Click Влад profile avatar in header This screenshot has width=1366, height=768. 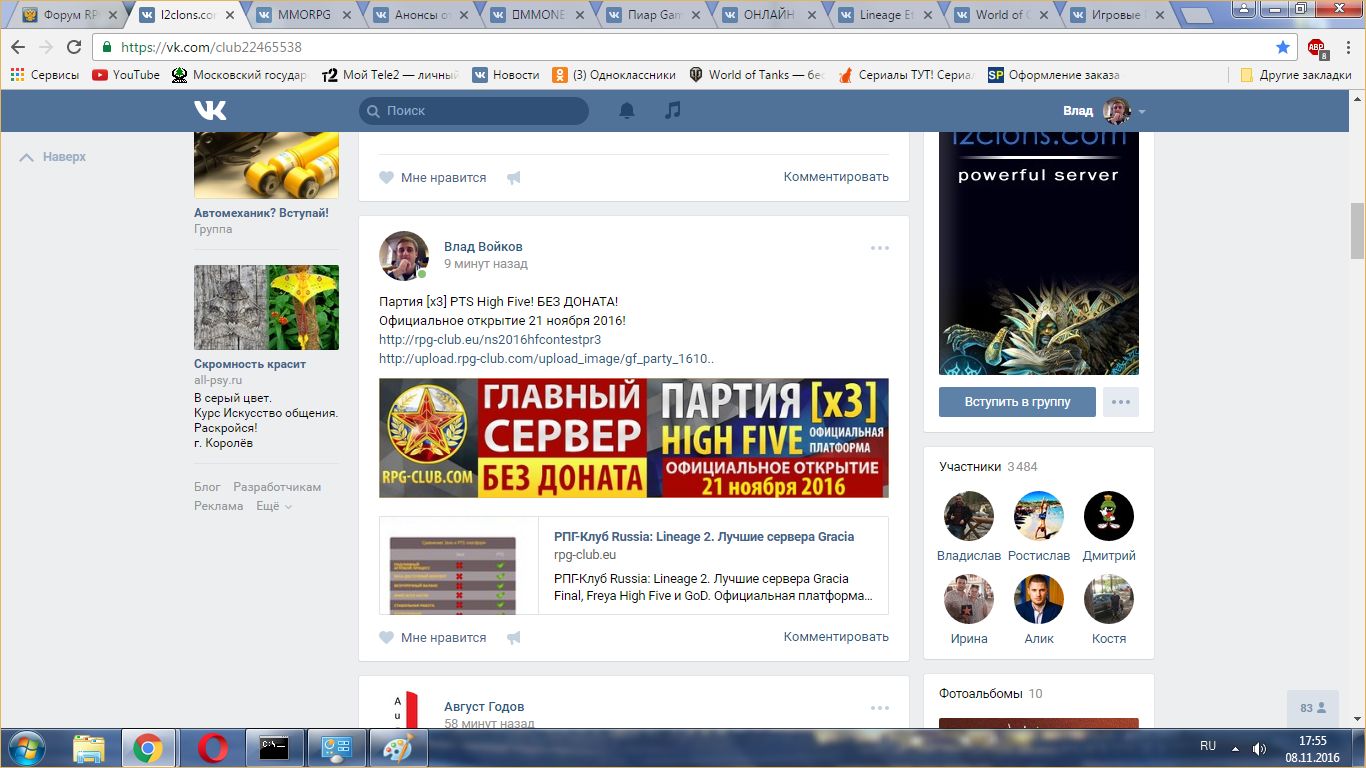coord(1116,111)
